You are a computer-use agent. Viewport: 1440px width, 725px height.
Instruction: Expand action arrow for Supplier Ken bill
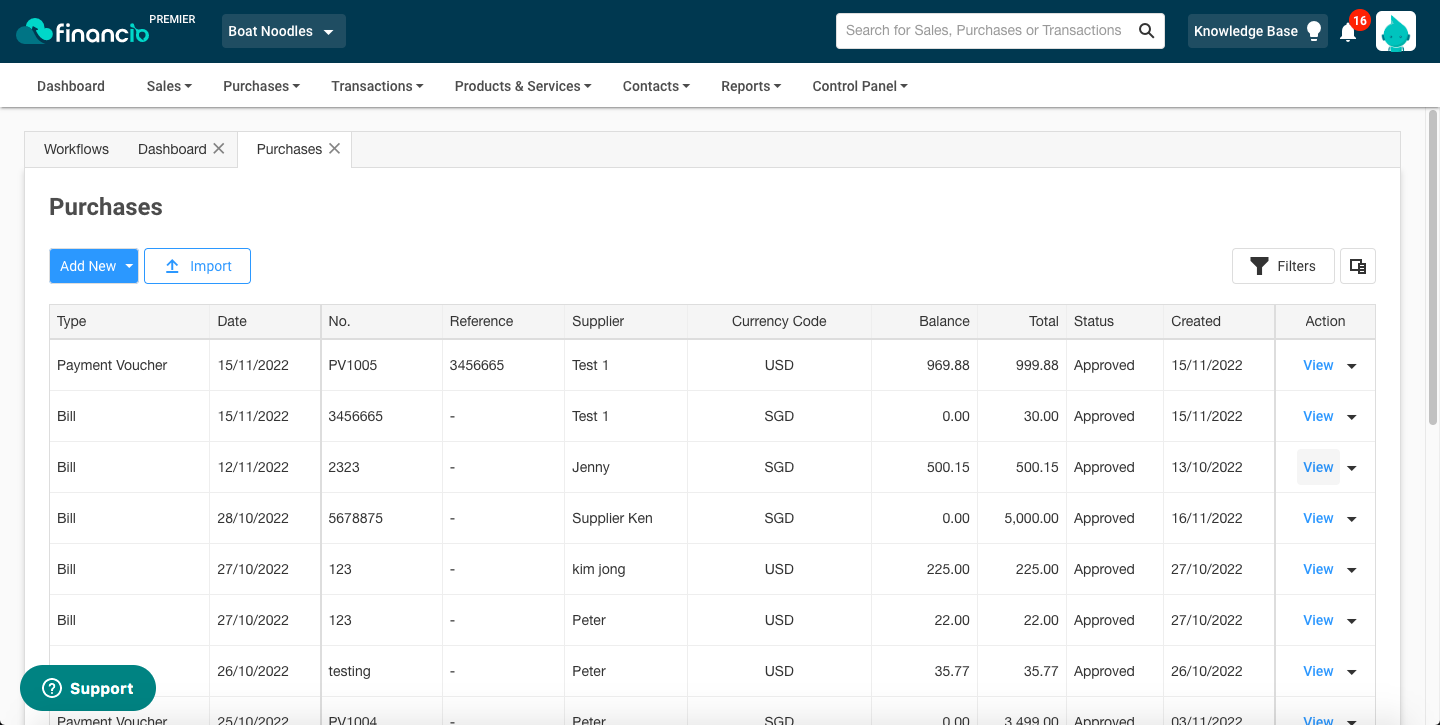[1351, 519]
